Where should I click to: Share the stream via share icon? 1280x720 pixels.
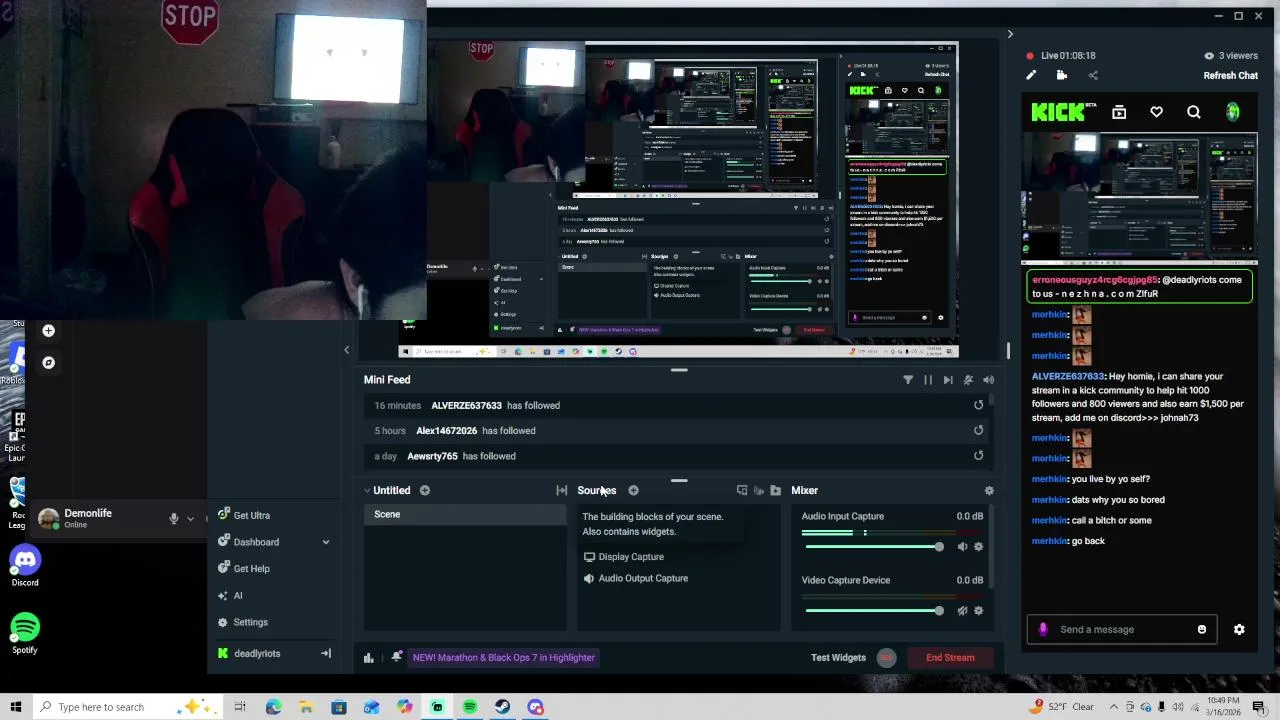[x=1093, y=75]
